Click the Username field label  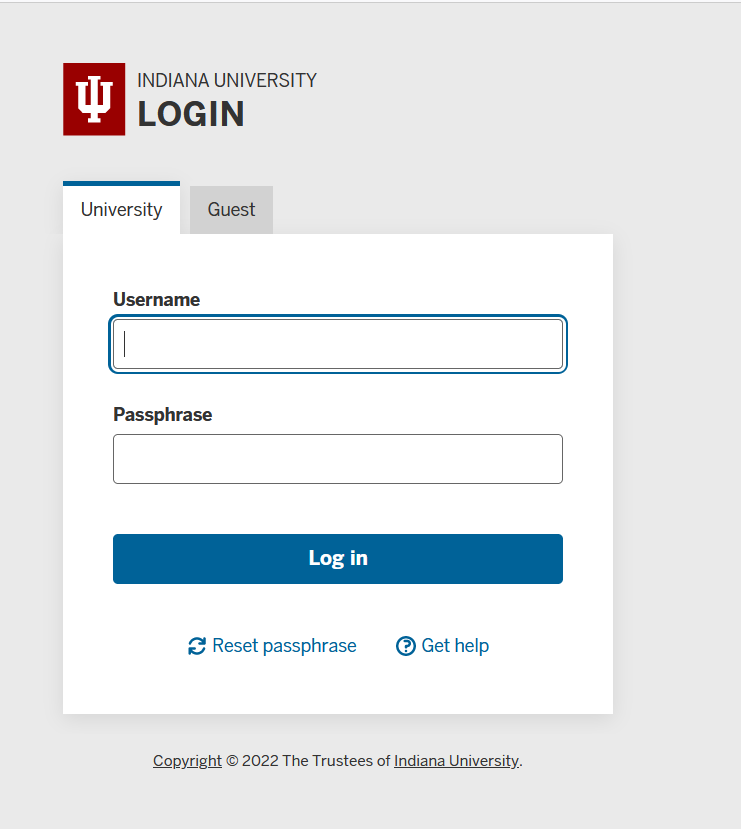(x=156, y=300)
